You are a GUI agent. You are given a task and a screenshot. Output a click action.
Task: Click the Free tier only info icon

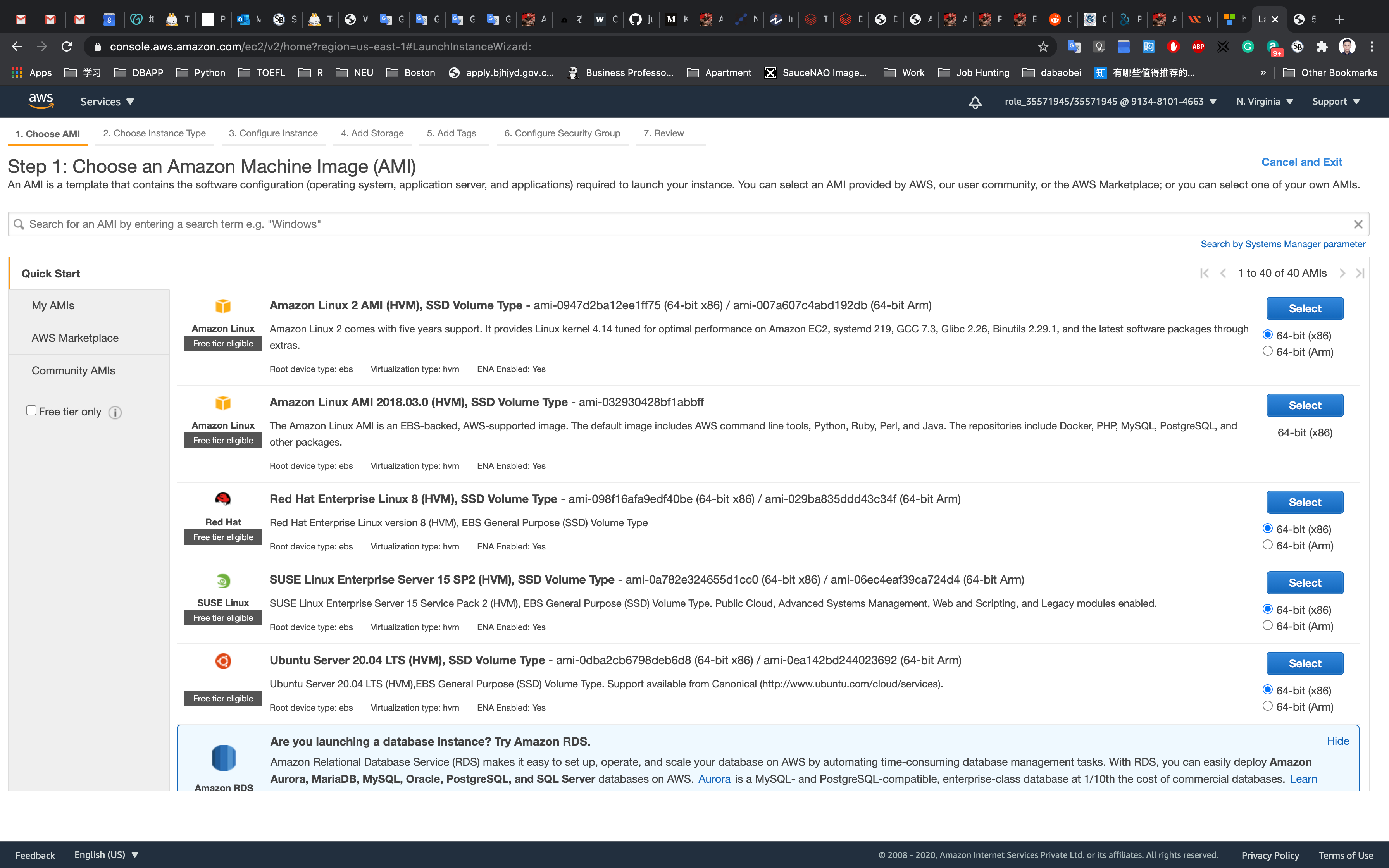point(115,412)
